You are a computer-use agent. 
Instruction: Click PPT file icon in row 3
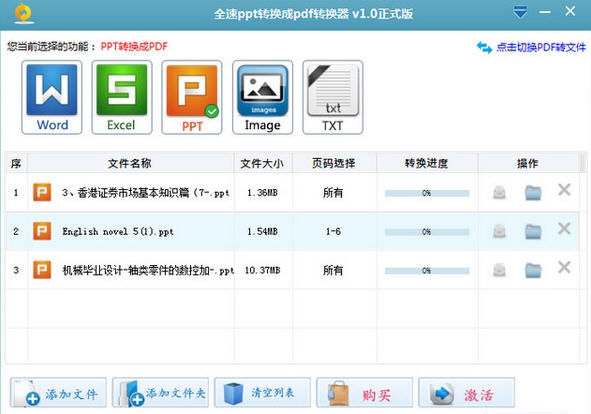42,270
